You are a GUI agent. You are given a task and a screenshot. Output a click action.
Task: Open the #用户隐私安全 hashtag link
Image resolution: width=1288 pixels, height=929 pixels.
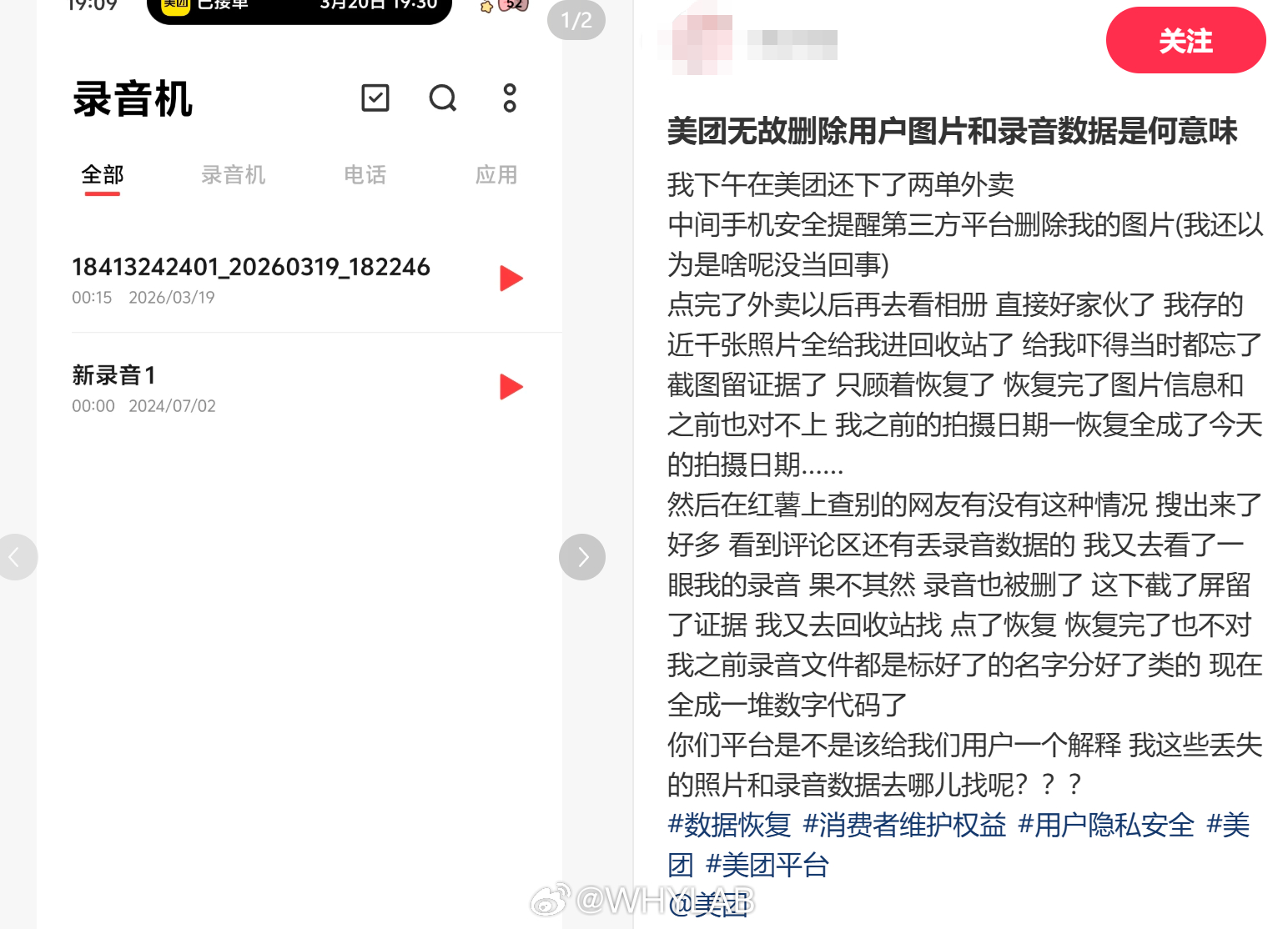tap(1106, 825)
